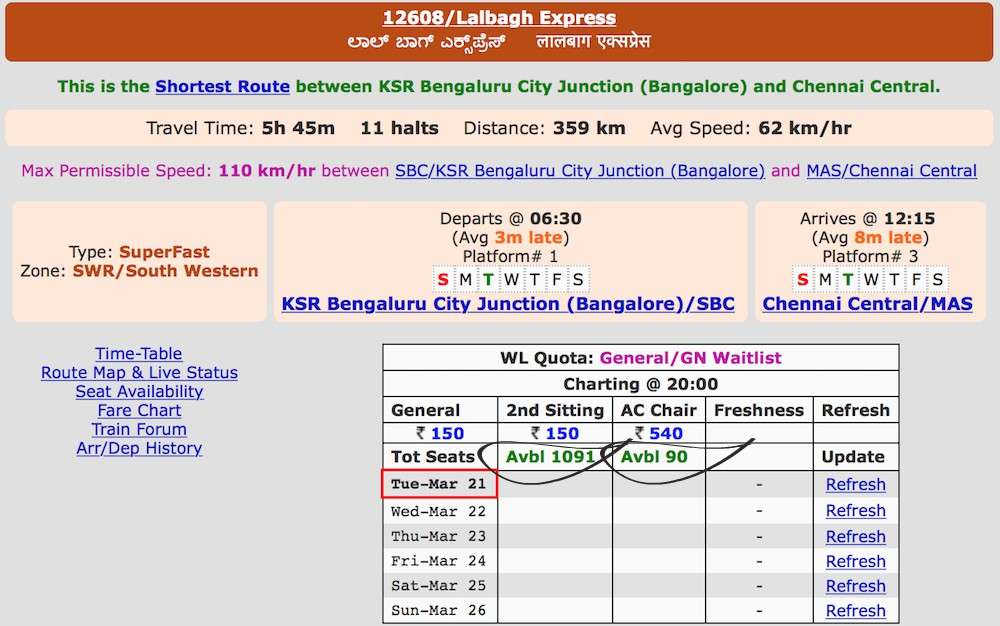
Task: Refresh availability for Sat-Mar 25
Action: click(x=855, y=586)
